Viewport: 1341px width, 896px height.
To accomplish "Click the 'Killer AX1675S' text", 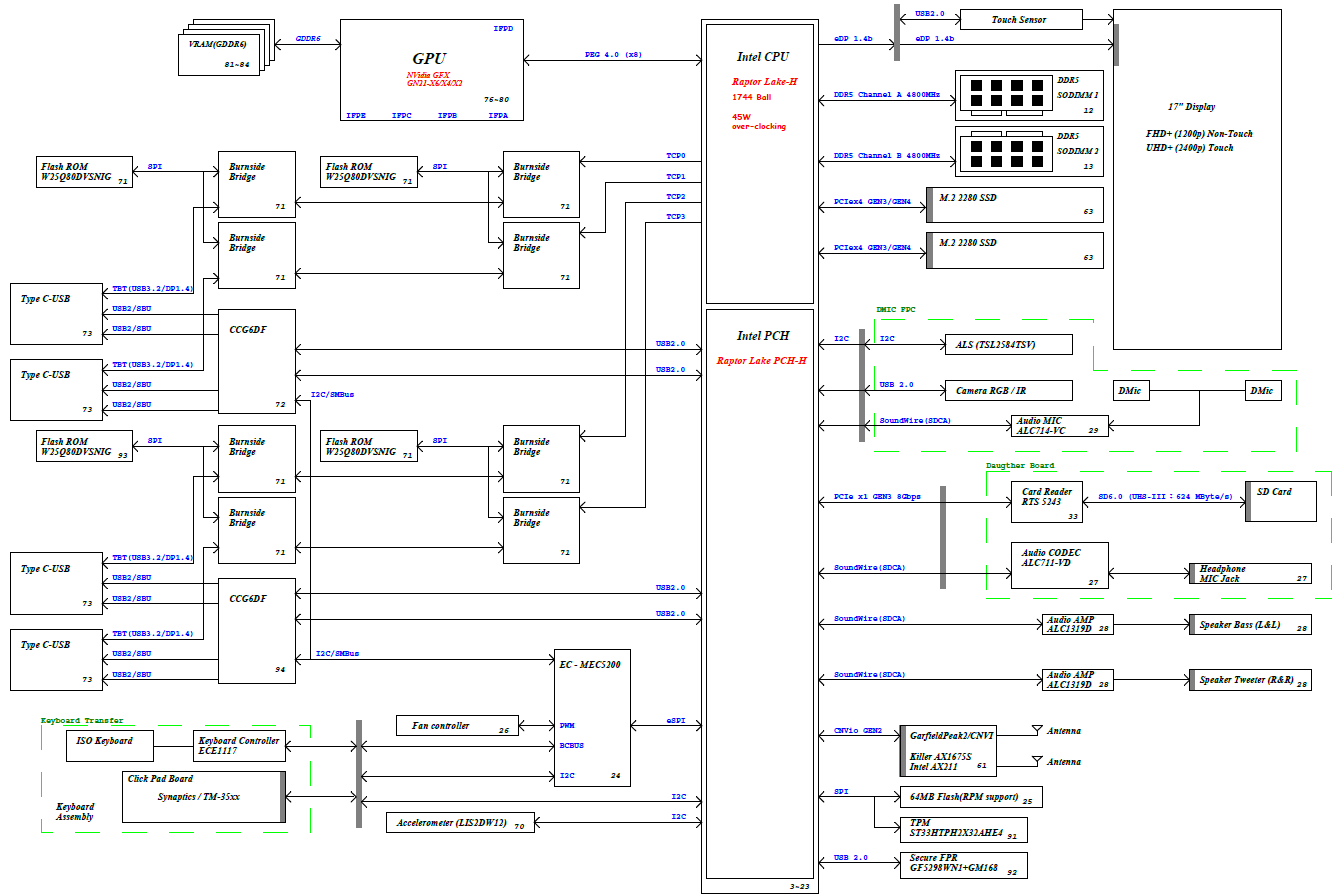I will click(940, 756).
